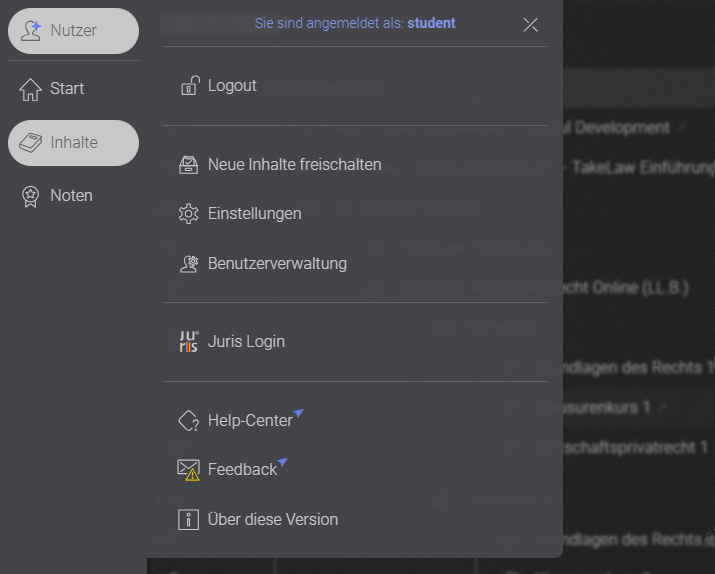This screenshot has width=715, height=574.
Task: Click the Benutzerverwaltung user-gear icon
Action: 189,264
